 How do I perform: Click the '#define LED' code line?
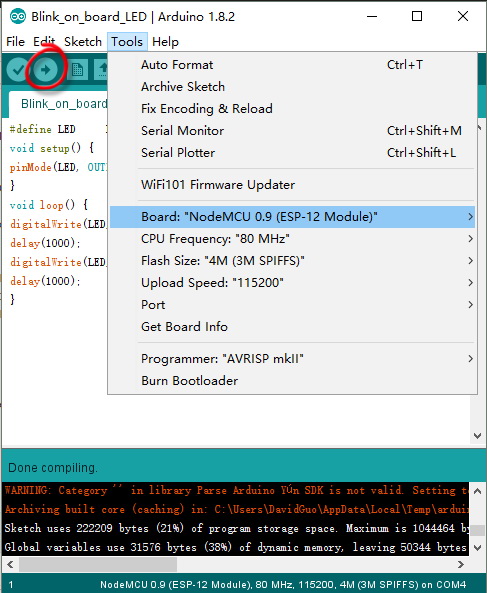click(42, 129)
